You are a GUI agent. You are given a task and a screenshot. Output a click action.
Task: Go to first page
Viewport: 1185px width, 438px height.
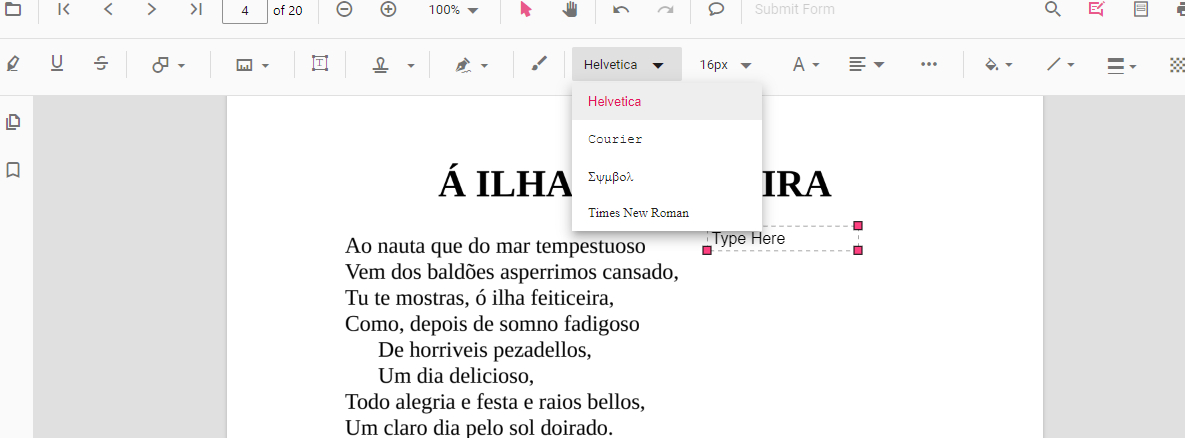point(64,9)
